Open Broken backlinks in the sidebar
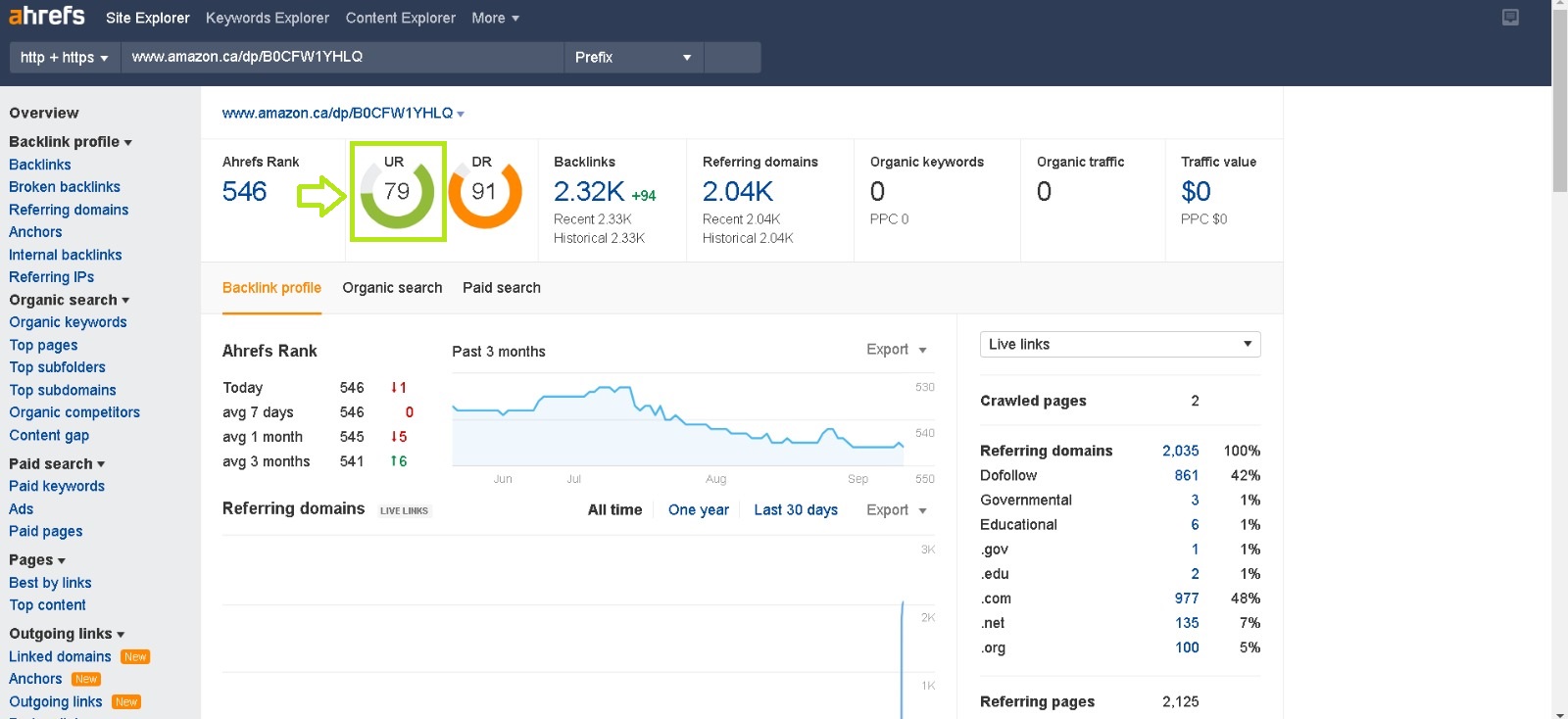Image resolution: width=1568 pixels, height=719 pixels. click(65, 187)
